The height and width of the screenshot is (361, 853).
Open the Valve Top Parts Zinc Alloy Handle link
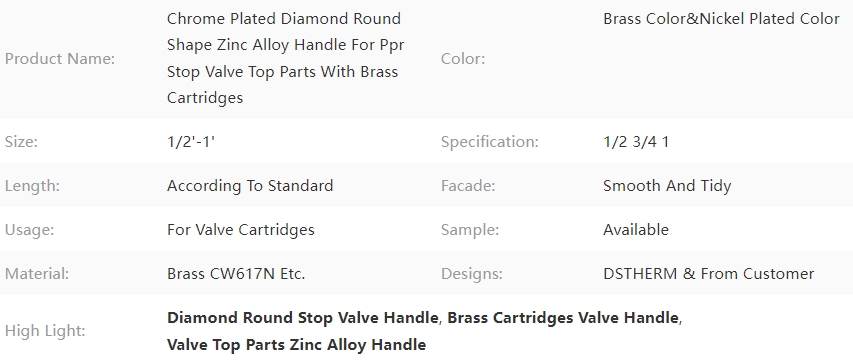tap(296, 345)
